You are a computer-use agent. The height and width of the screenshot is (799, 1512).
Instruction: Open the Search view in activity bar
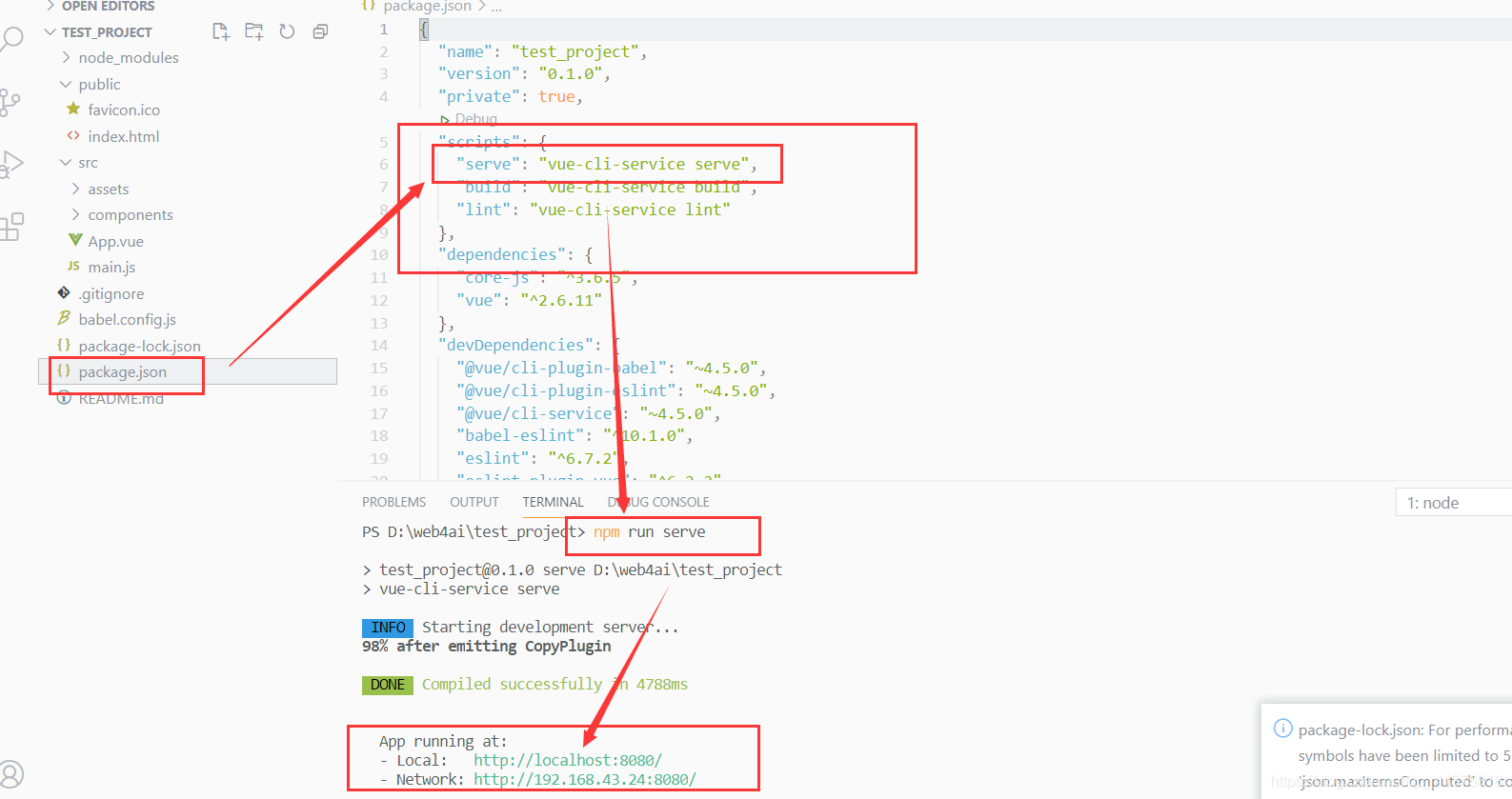(11, 39)
